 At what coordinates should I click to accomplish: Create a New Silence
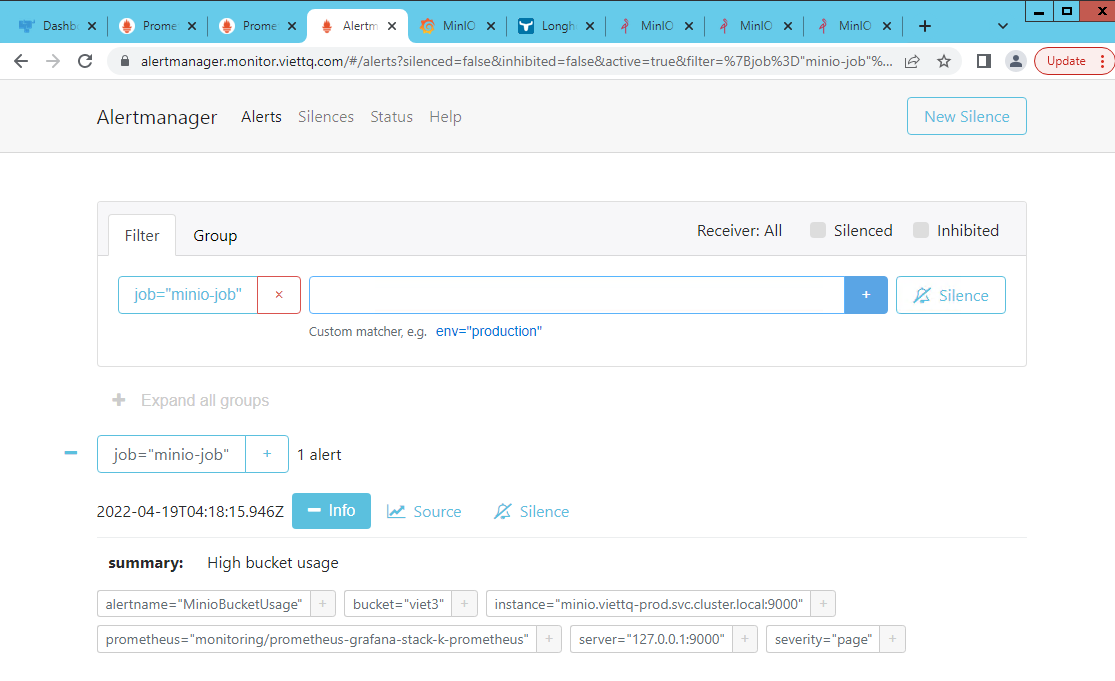(x=966, y=116)
